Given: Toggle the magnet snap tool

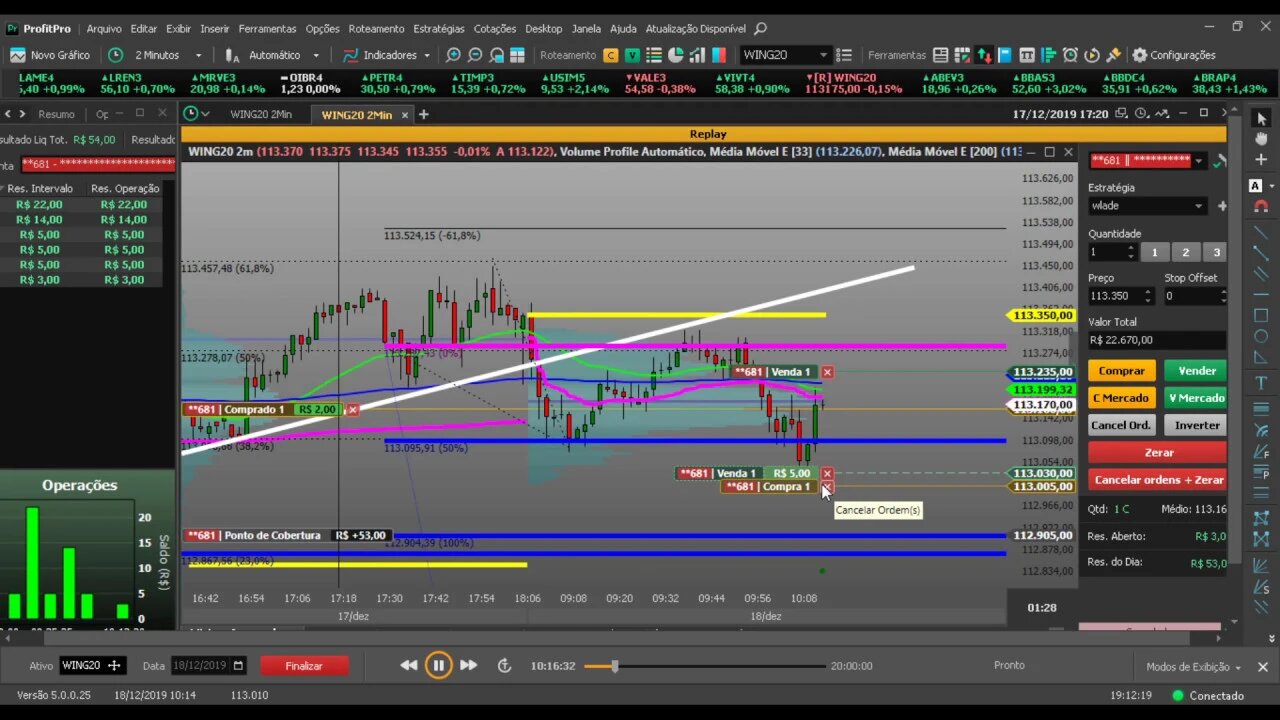Looking at the screenshot, I should [x=1261, y=206].
